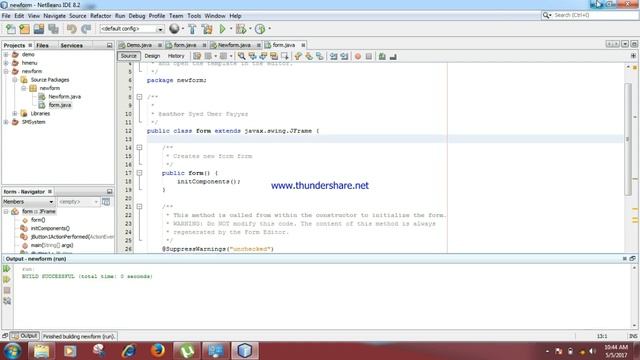Open the File menu
Screen dimensions: 640x360
coord(6,16)
